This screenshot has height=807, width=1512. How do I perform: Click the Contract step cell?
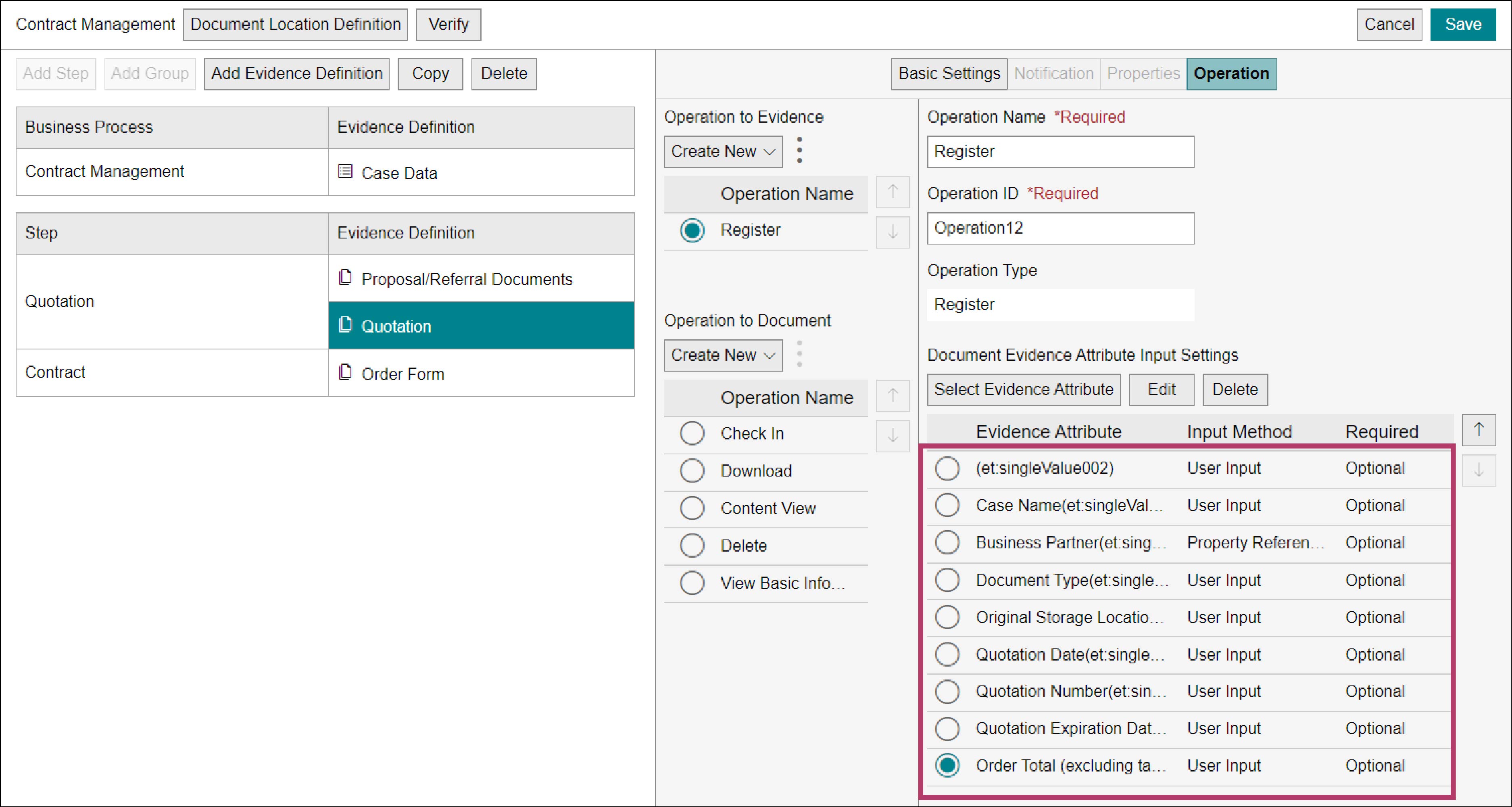[172, 373]
